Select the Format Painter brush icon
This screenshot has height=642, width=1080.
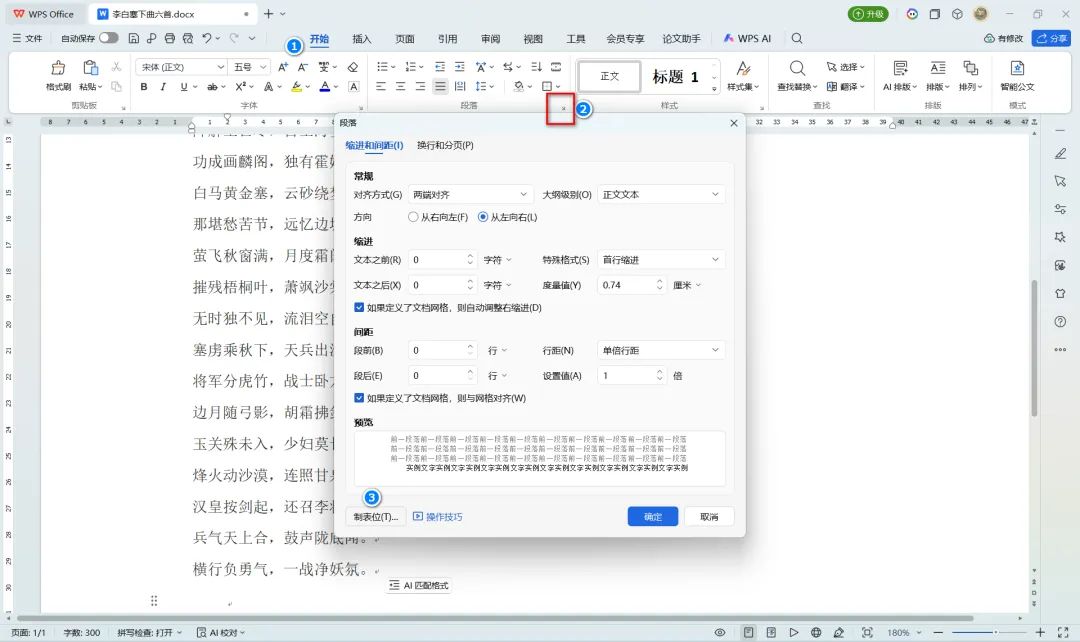[59, 68]
